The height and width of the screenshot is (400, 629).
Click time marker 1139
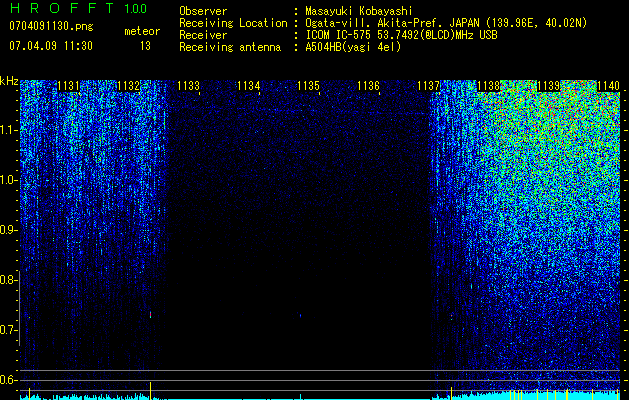click(x=548, y=85)
